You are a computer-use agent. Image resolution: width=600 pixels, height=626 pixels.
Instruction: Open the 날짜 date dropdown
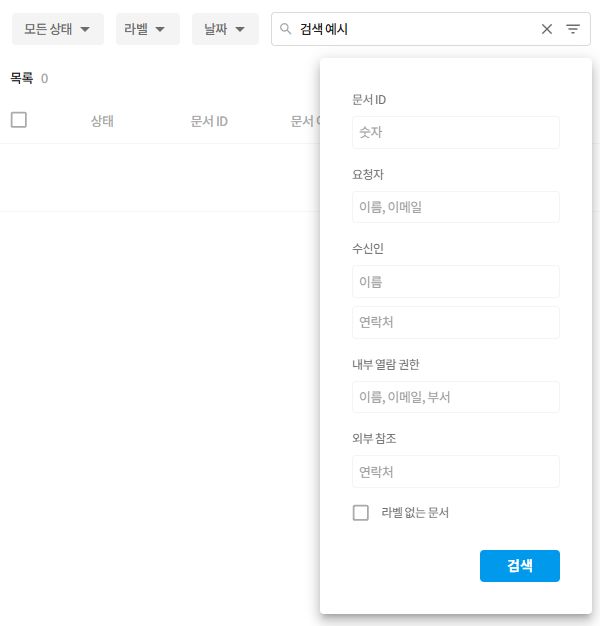[x=225, y=29]
